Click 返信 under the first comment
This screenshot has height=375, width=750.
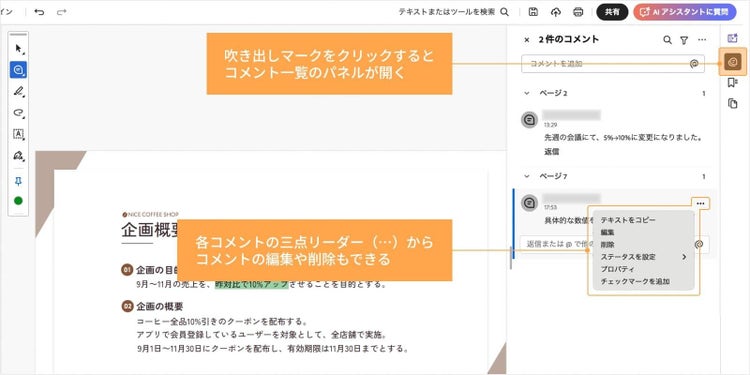[x=551, y=152]
